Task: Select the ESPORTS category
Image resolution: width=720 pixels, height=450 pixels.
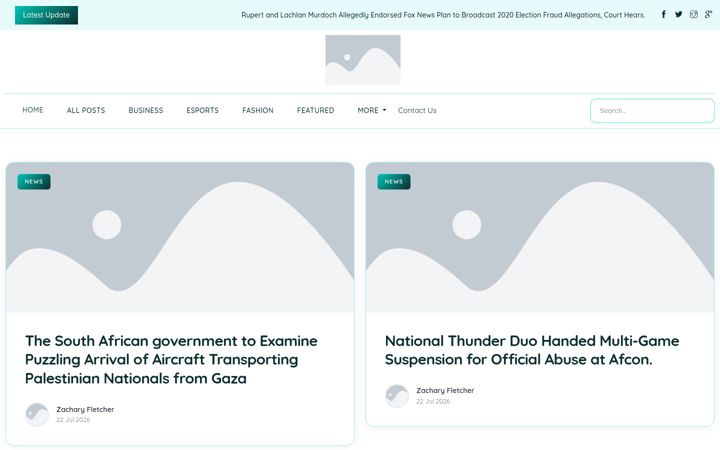Action: click(202, 110)
